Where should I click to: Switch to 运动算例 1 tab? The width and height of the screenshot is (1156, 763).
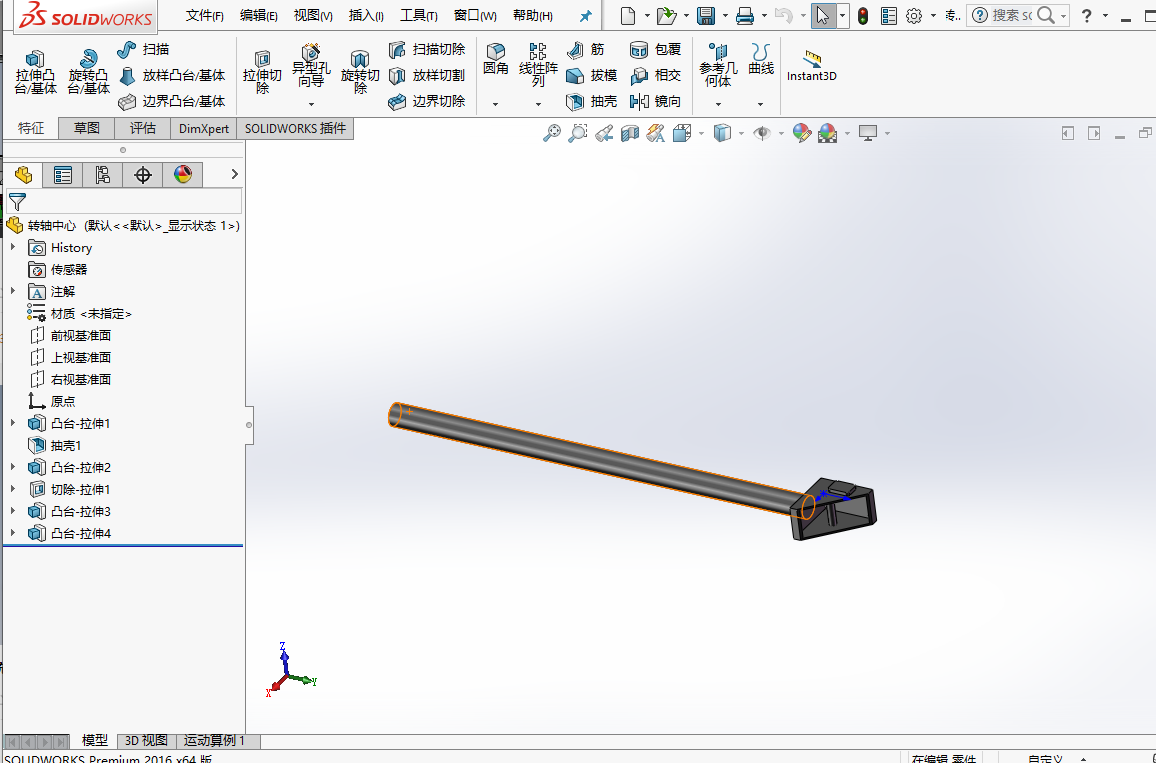[x=214, y=740]
